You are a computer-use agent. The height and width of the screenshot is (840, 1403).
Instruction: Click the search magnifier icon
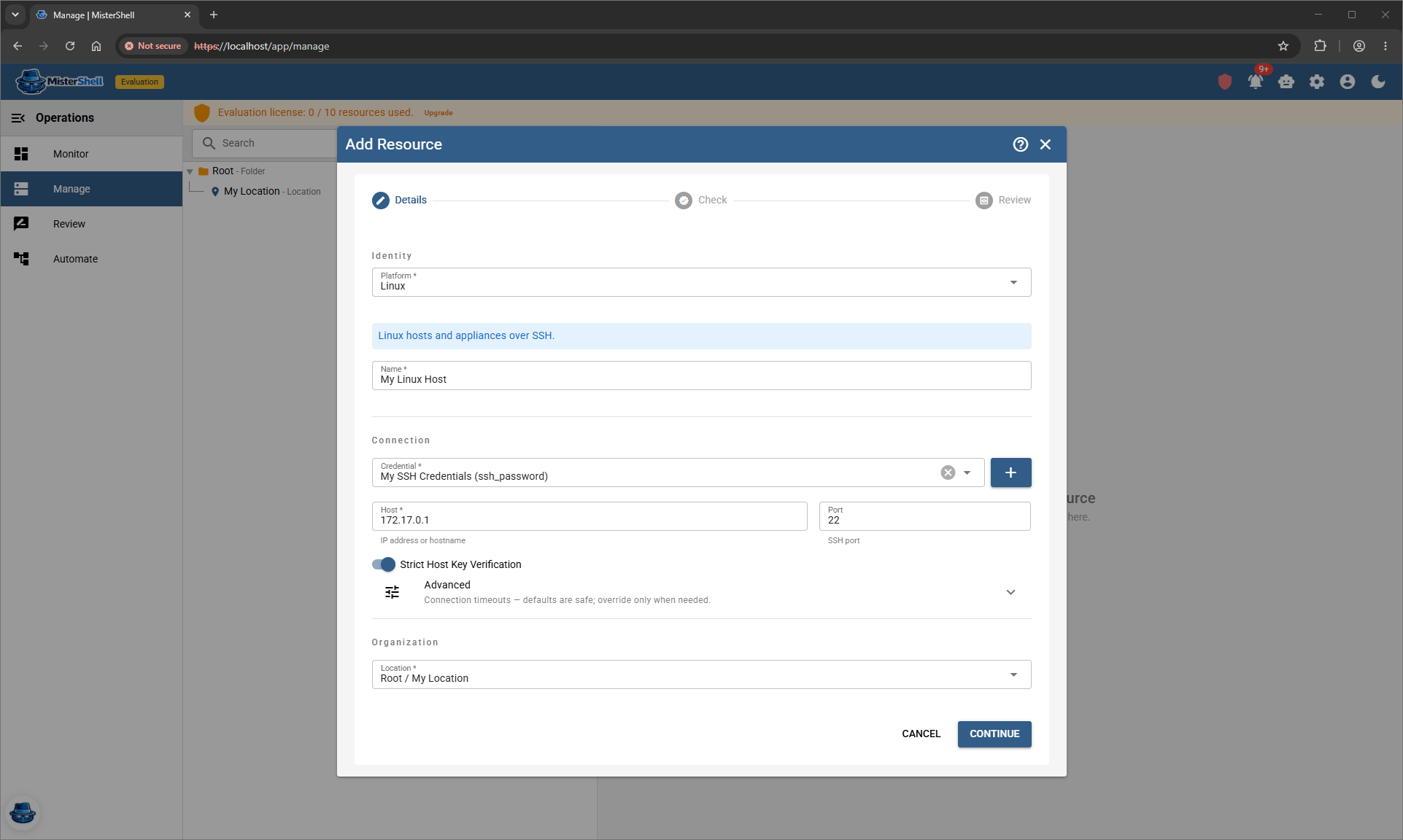click(209, 143)
